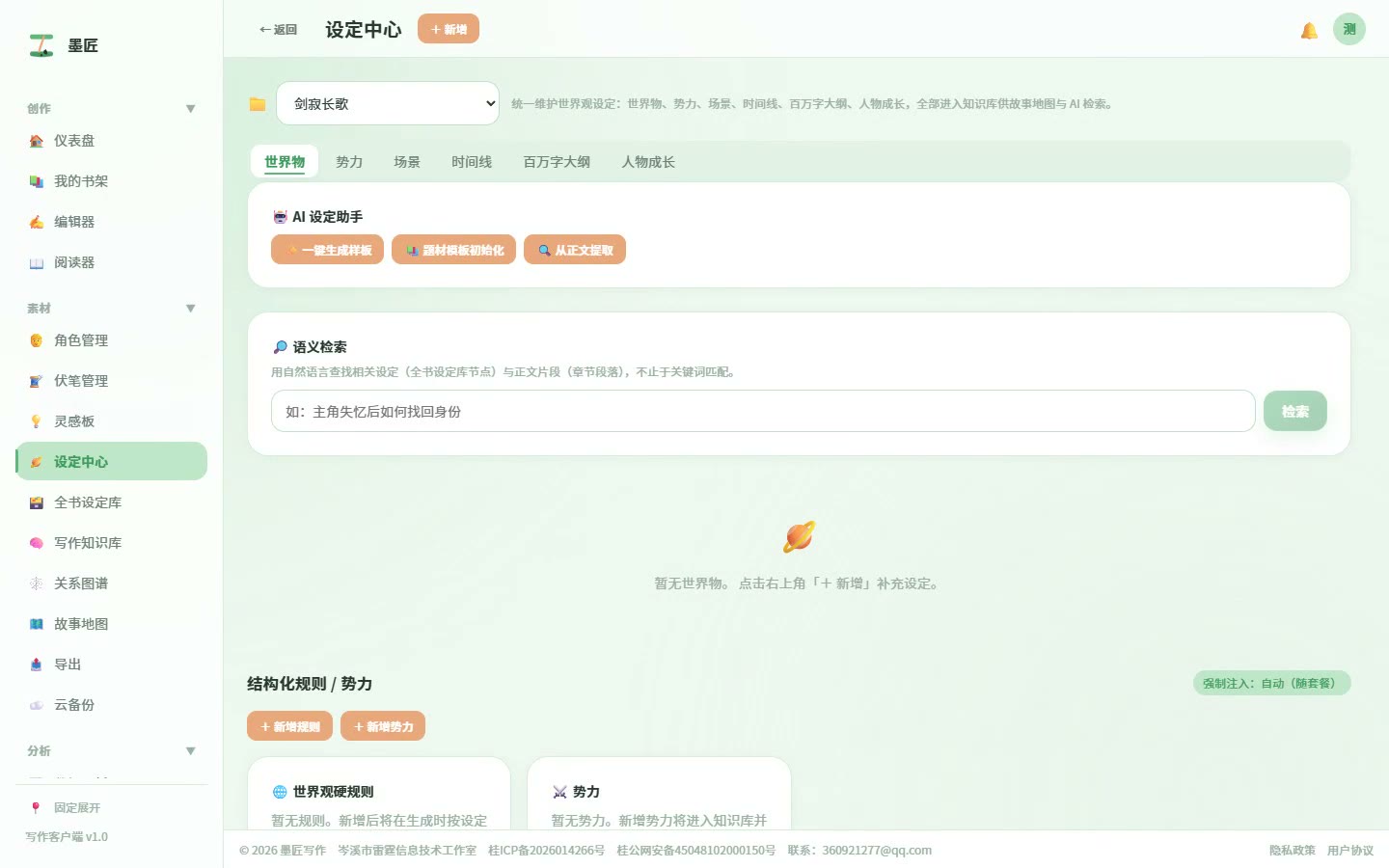Viewport: 1389px width, 868px height.
Task: Open 仪表盘 in the sidebar
Action: click(x=111, y=141)
